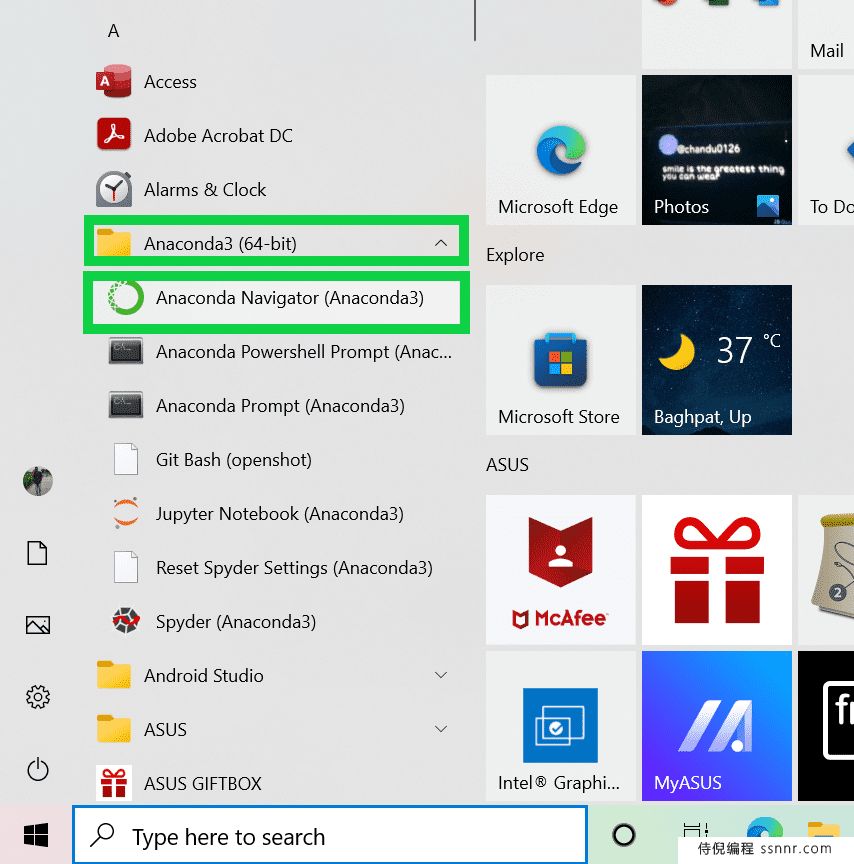This screenshot has width=854, height=864.
Task: Open the Access app icon
Action: click(x=113, y=82)
